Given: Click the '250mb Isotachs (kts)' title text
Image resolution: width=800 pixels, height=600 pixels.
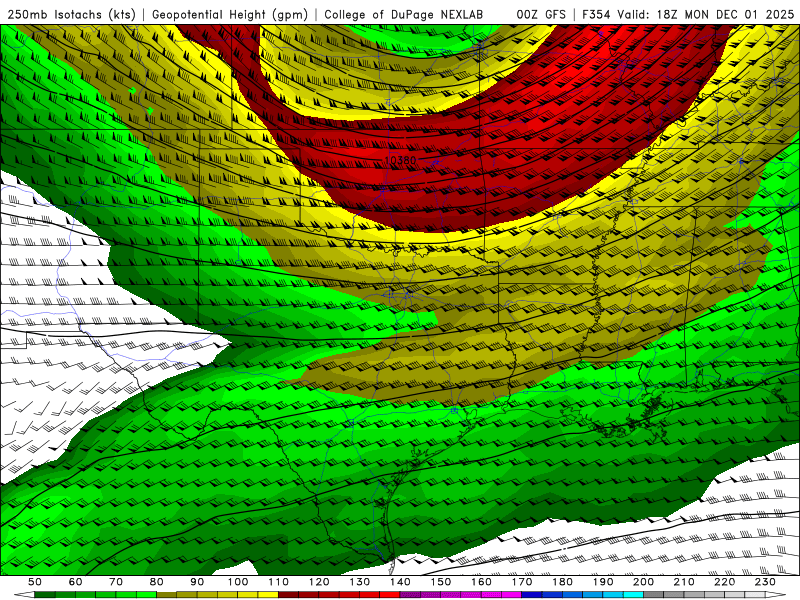Looking at the screenshot, I should point(71,14).
